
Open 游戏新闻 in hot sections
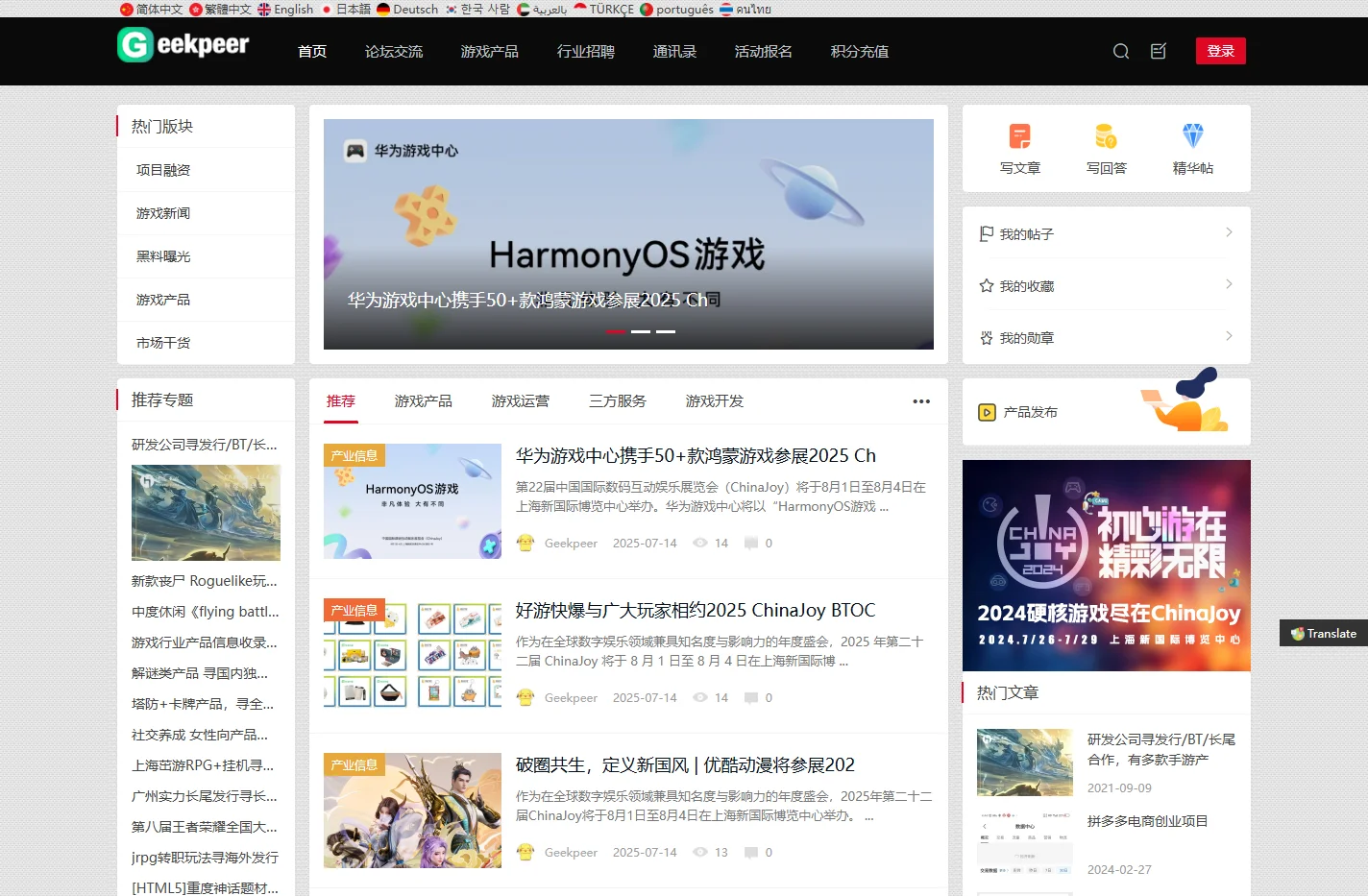(x=163, y=213)
